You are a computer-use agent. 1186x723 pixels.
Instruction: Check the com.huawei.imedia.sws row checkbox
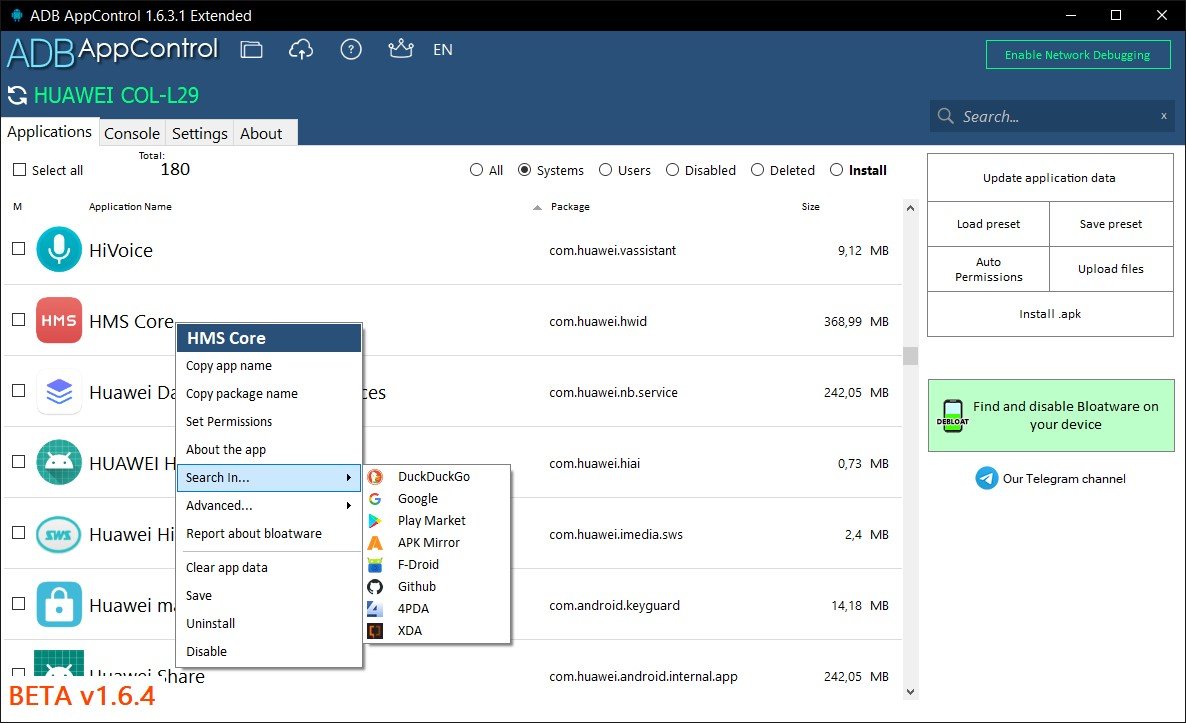(x=19, y=532)
